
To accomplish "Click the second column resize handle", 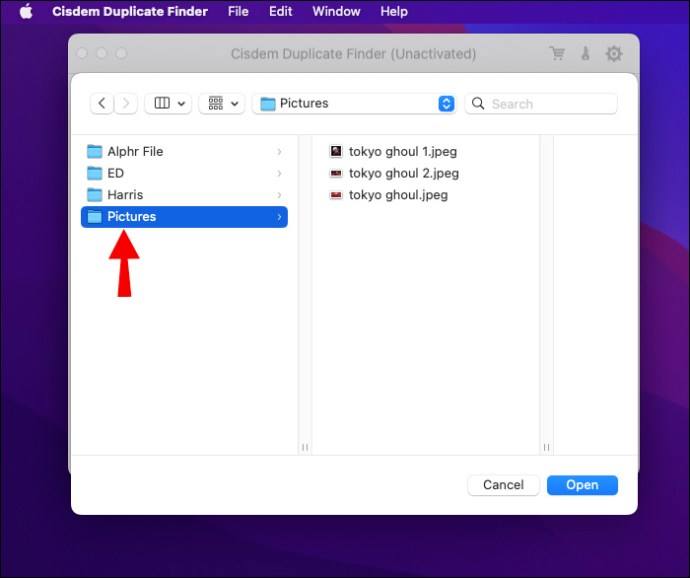I will coord(546,447).
